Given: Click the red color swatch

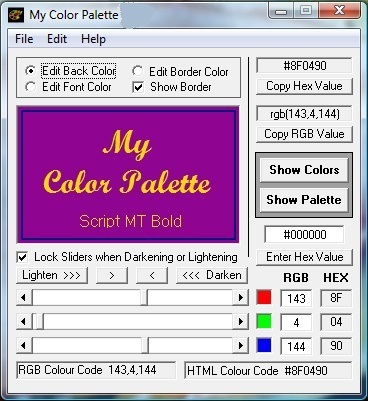Looking at the screenshot, I should 264,297.
